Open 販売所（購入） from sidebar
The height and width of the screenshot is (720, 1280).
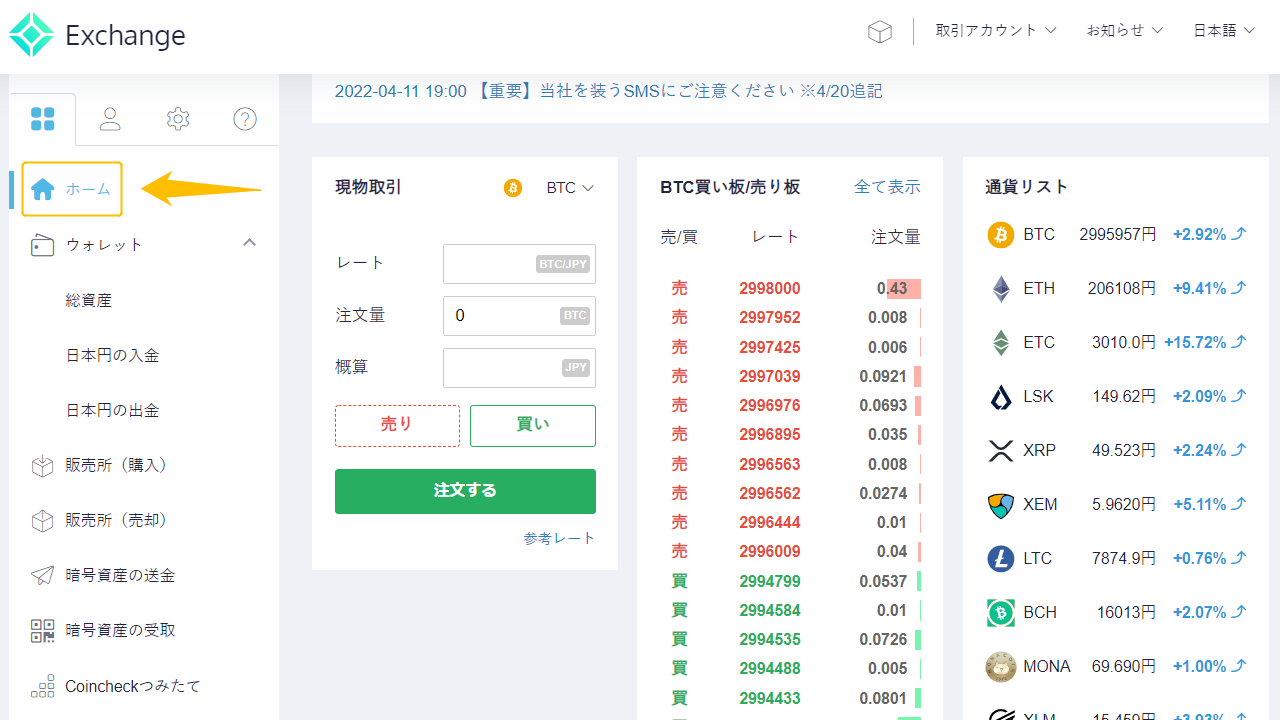click(x=116, y=465)
